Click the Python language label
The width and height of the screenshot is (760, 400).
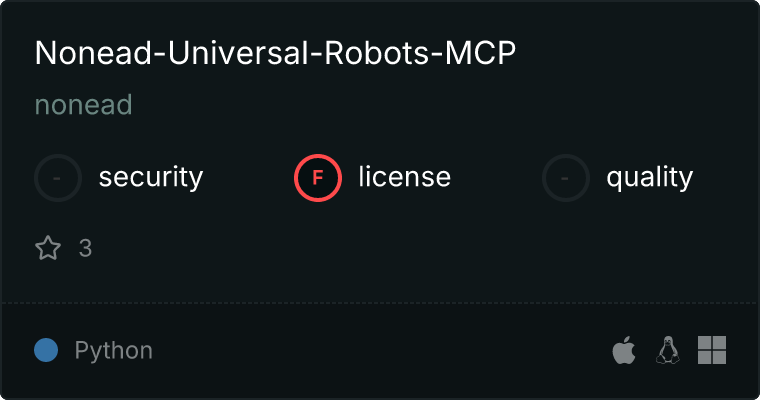pos(114,351)
